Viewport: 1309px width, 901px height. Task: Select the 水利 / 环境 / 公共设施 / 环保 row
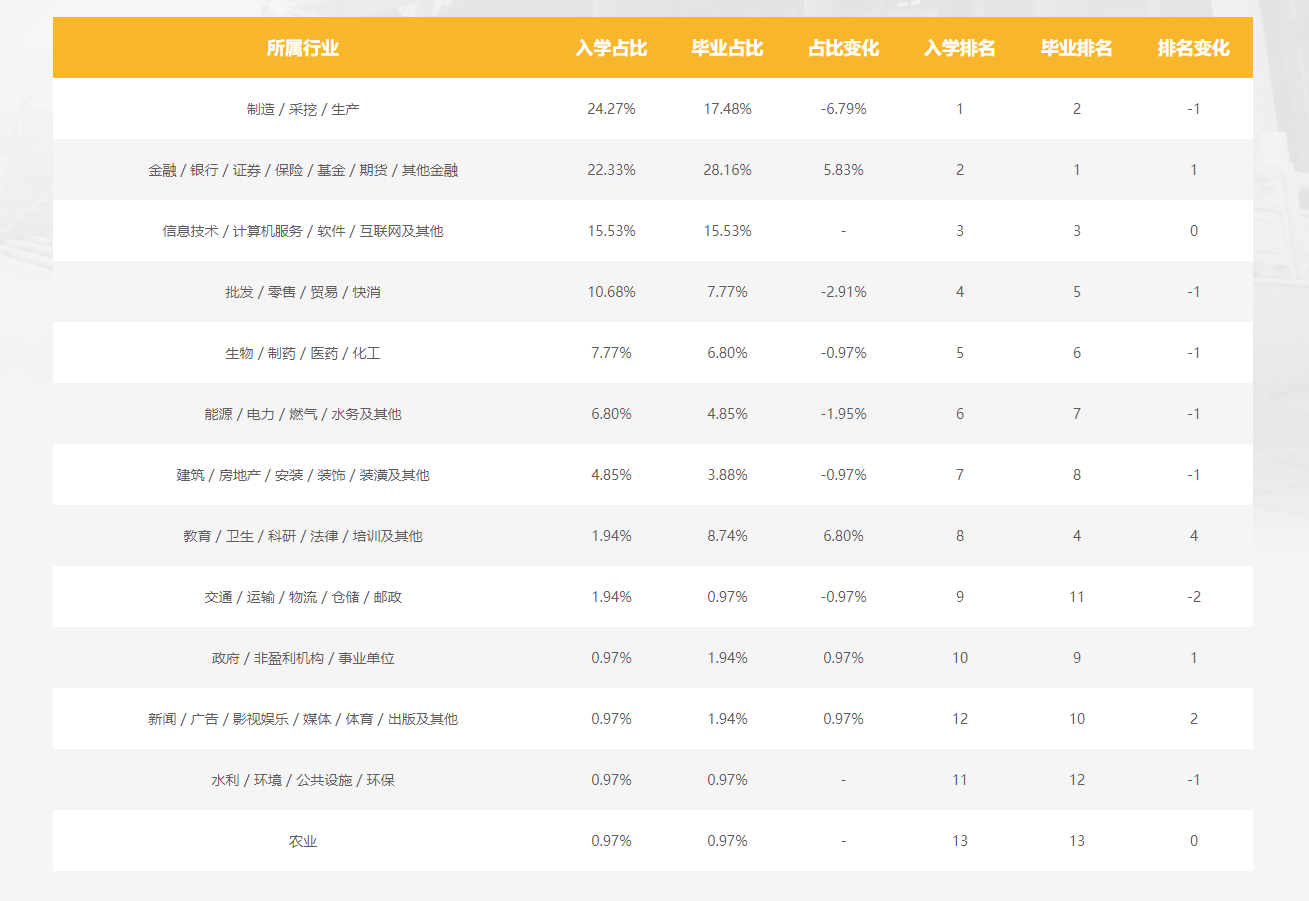pos(303,780)
